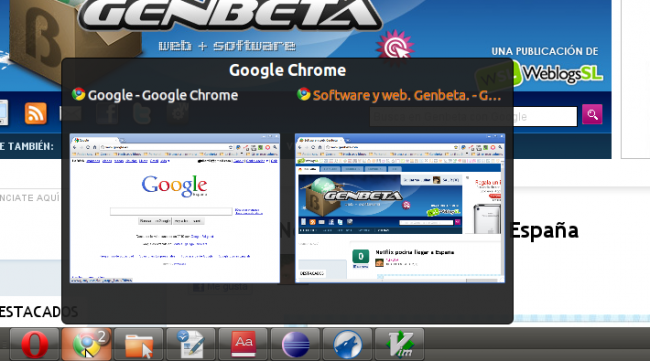Click the Chrome icon beside Google window title
Screen dimensions: 650x361
coord(78,94)
